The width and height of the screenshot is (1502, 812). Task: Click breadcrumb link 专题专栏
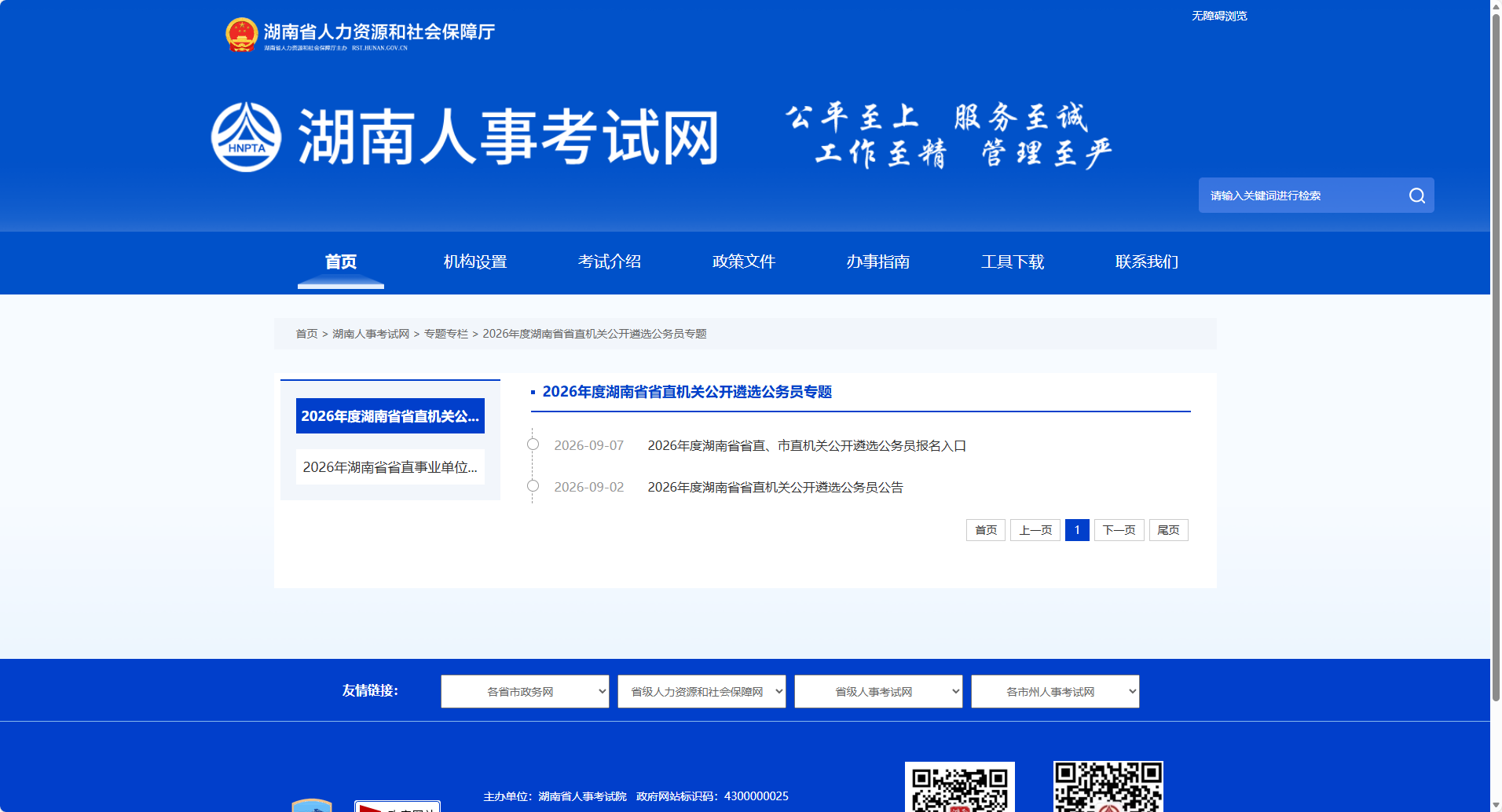click(446, 334)
